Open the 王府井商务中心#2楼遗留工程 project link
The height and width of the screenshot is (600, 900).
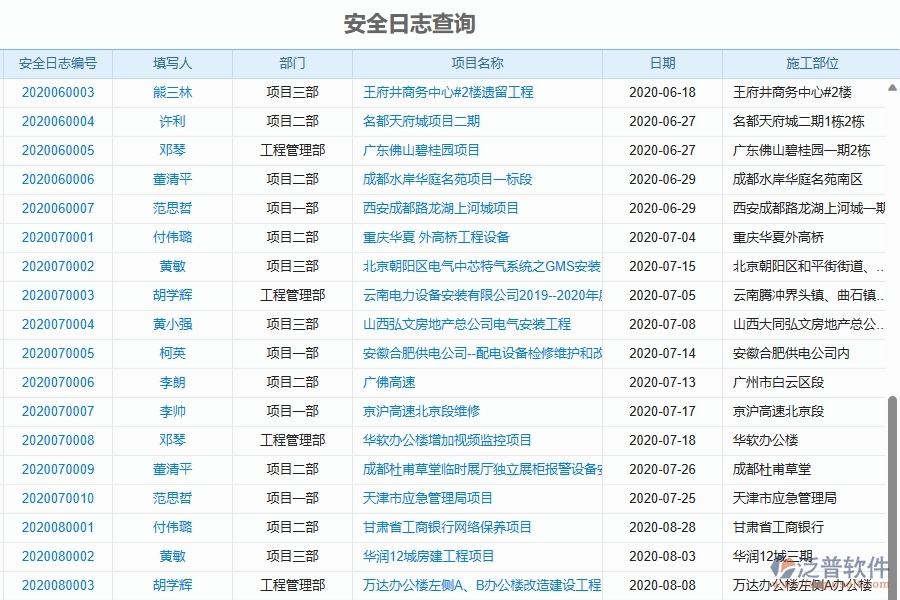(448, 92)
